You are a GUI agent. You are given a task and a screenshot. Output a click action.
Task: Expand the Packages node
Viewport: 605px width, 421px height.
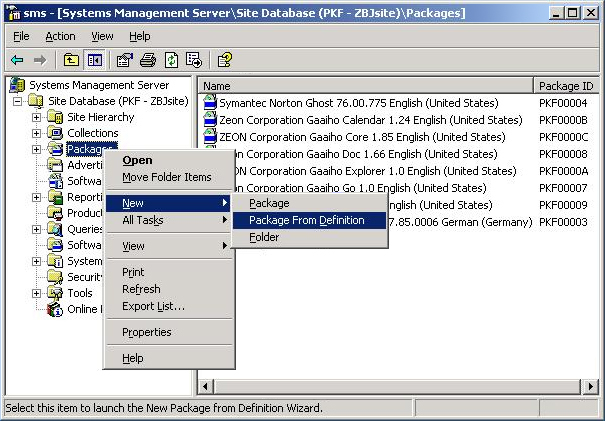click(x=36, y=149)
